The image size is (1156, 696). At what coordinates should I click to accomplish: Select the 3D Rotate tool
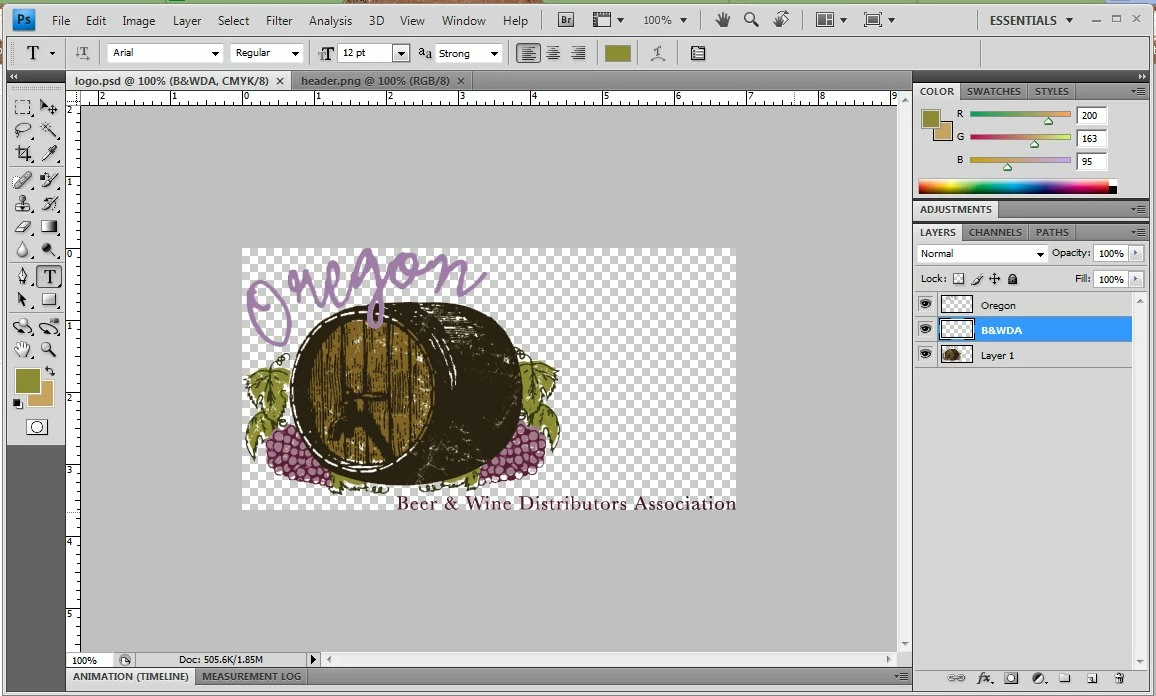(x=23, y=327)
